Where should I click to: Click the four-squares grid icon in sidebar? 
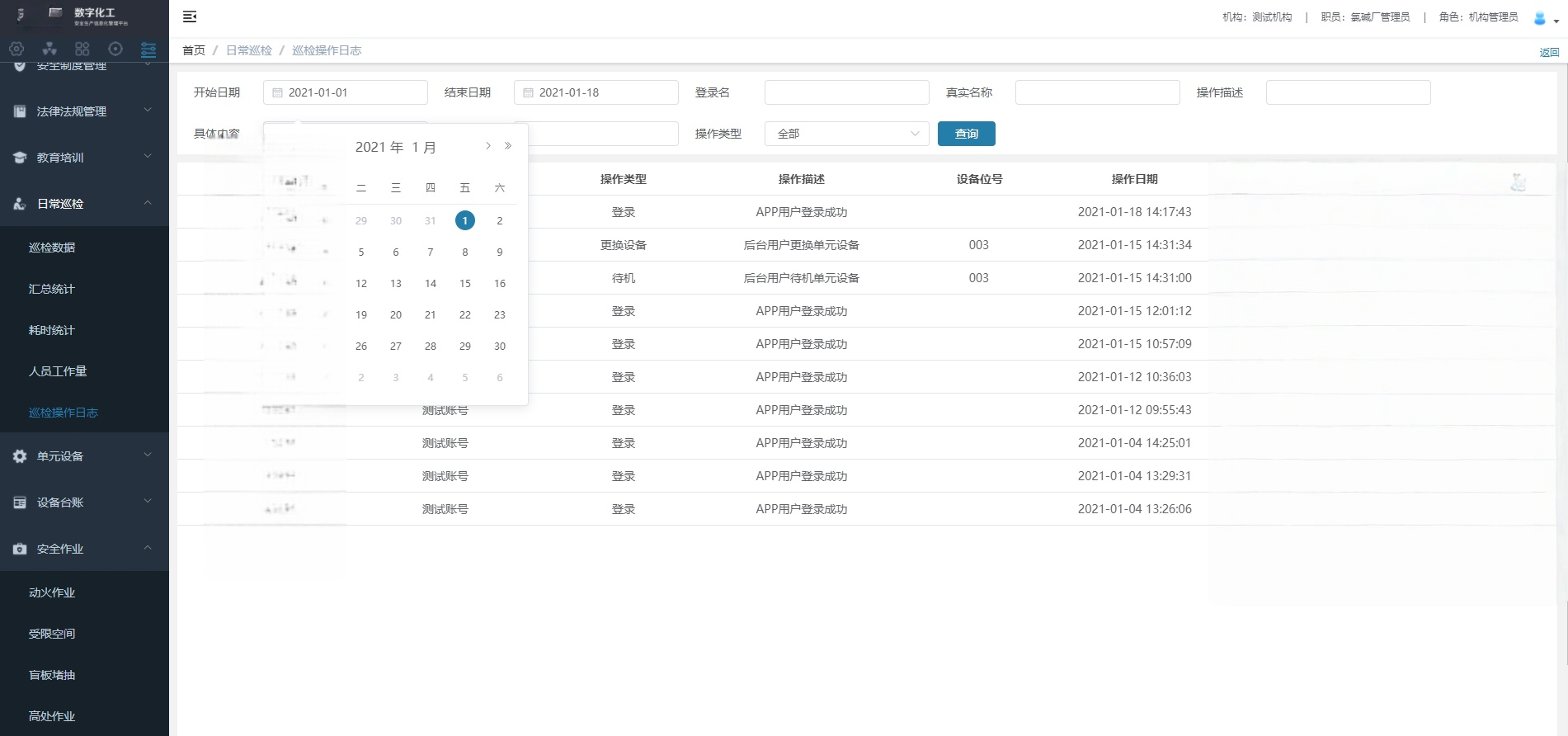(x=82, y=49)
